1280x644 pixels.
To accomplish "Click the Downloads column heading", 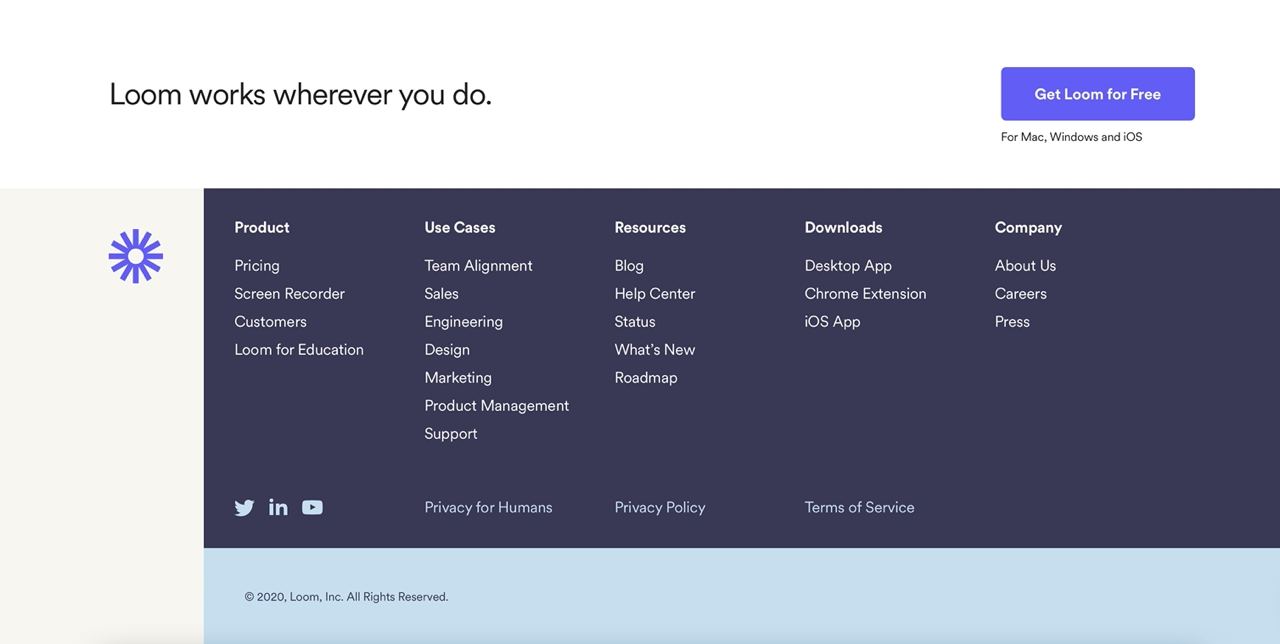I will (843, 227).
